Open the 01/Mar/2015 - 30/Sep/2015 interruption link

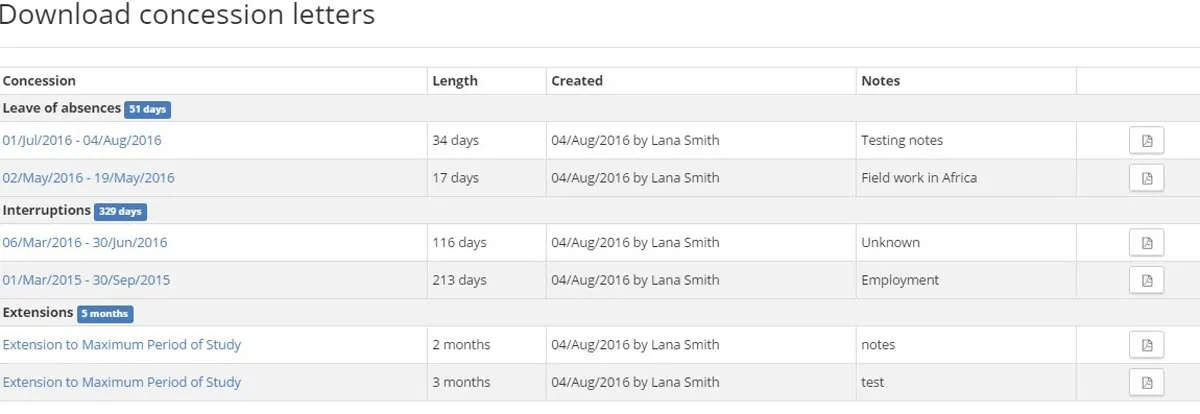pyautogui.click(x=85, y=280)
